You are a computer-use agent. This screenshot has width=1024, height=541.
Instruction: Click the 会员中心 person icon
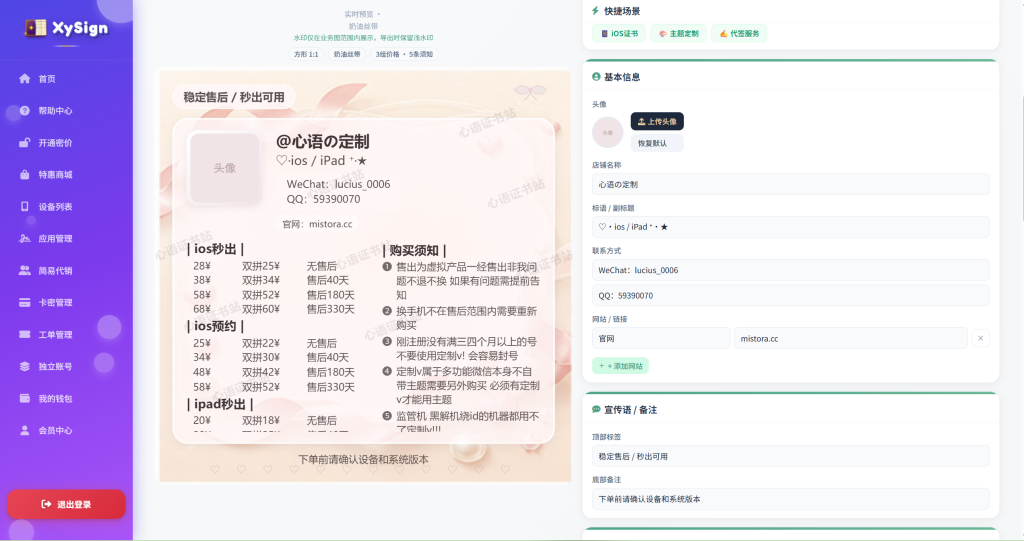coord(25,431)
